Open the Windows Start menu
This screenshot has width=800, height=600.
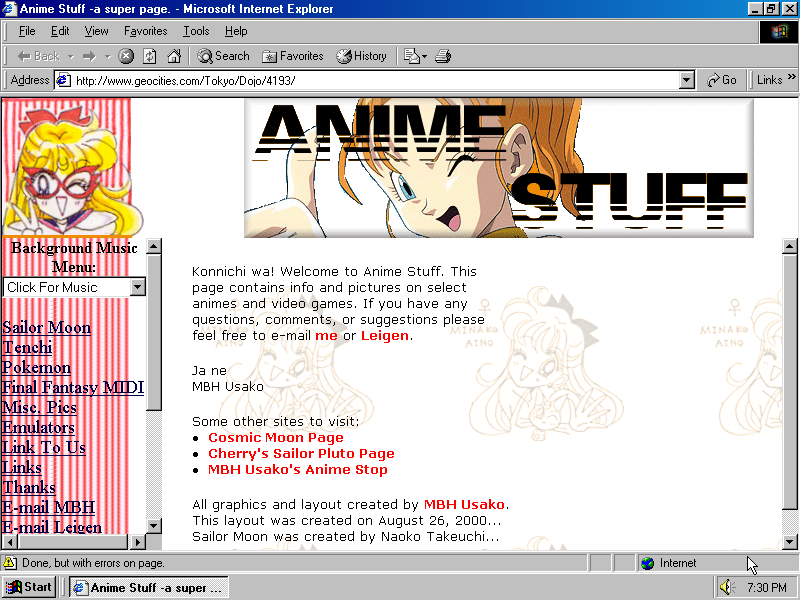pos(29,587)
